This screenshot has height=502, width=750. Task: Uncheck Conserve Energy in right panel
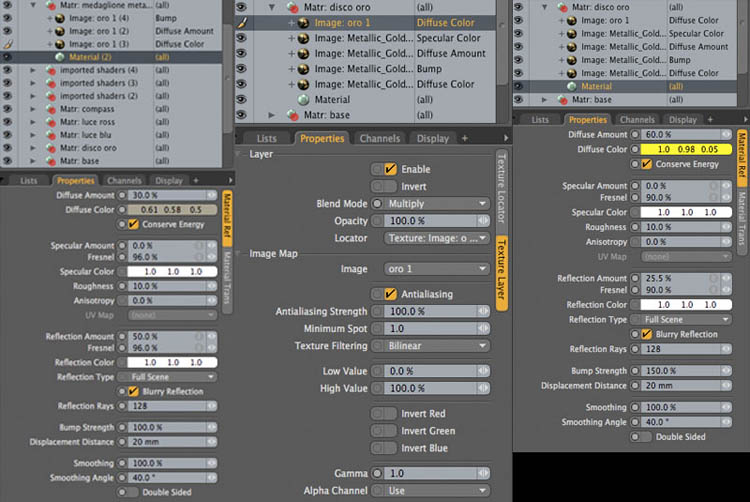(646, 164)
